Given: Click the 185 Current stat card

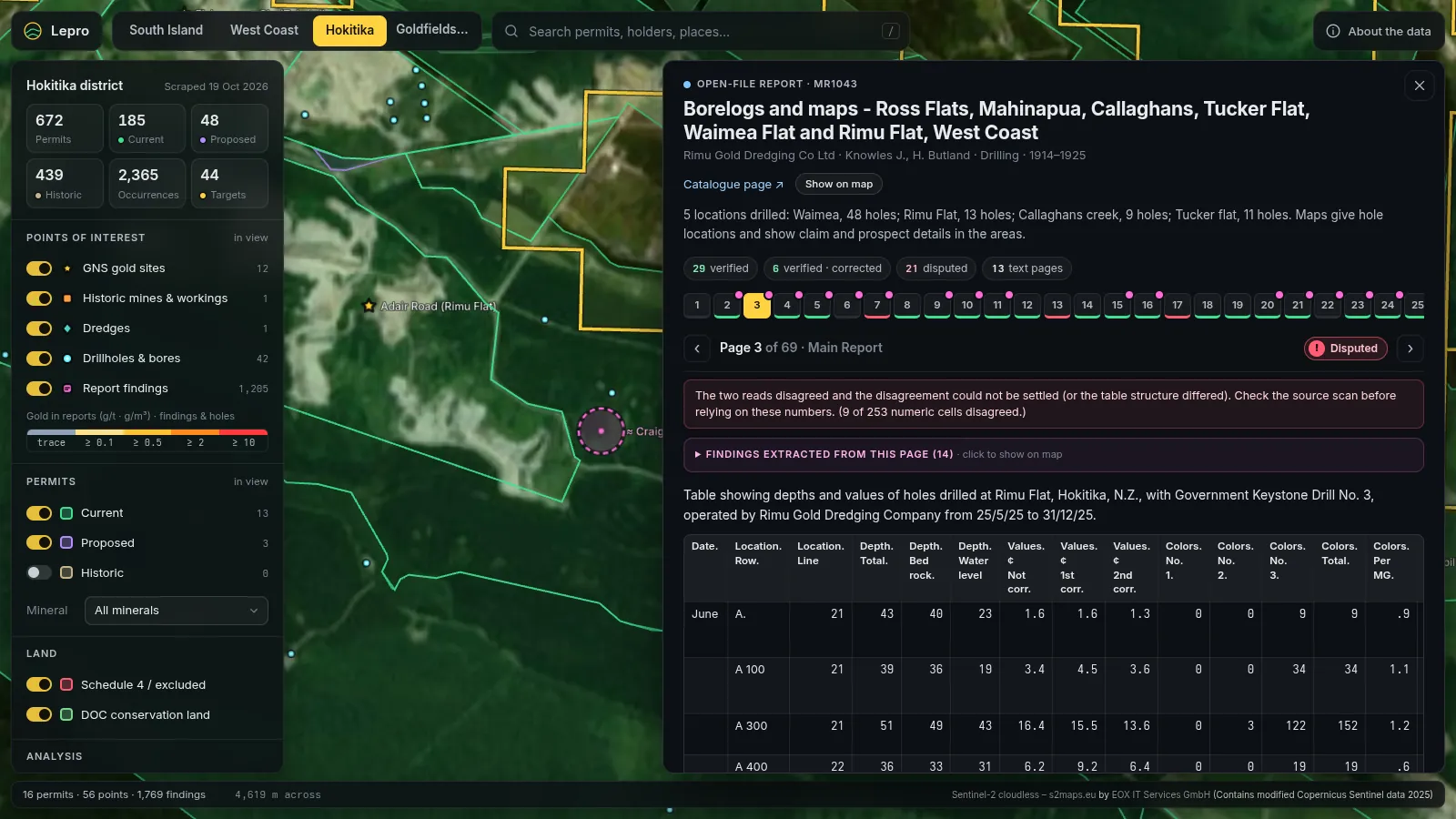Looking at the screenshot, I should click(147, 128).
